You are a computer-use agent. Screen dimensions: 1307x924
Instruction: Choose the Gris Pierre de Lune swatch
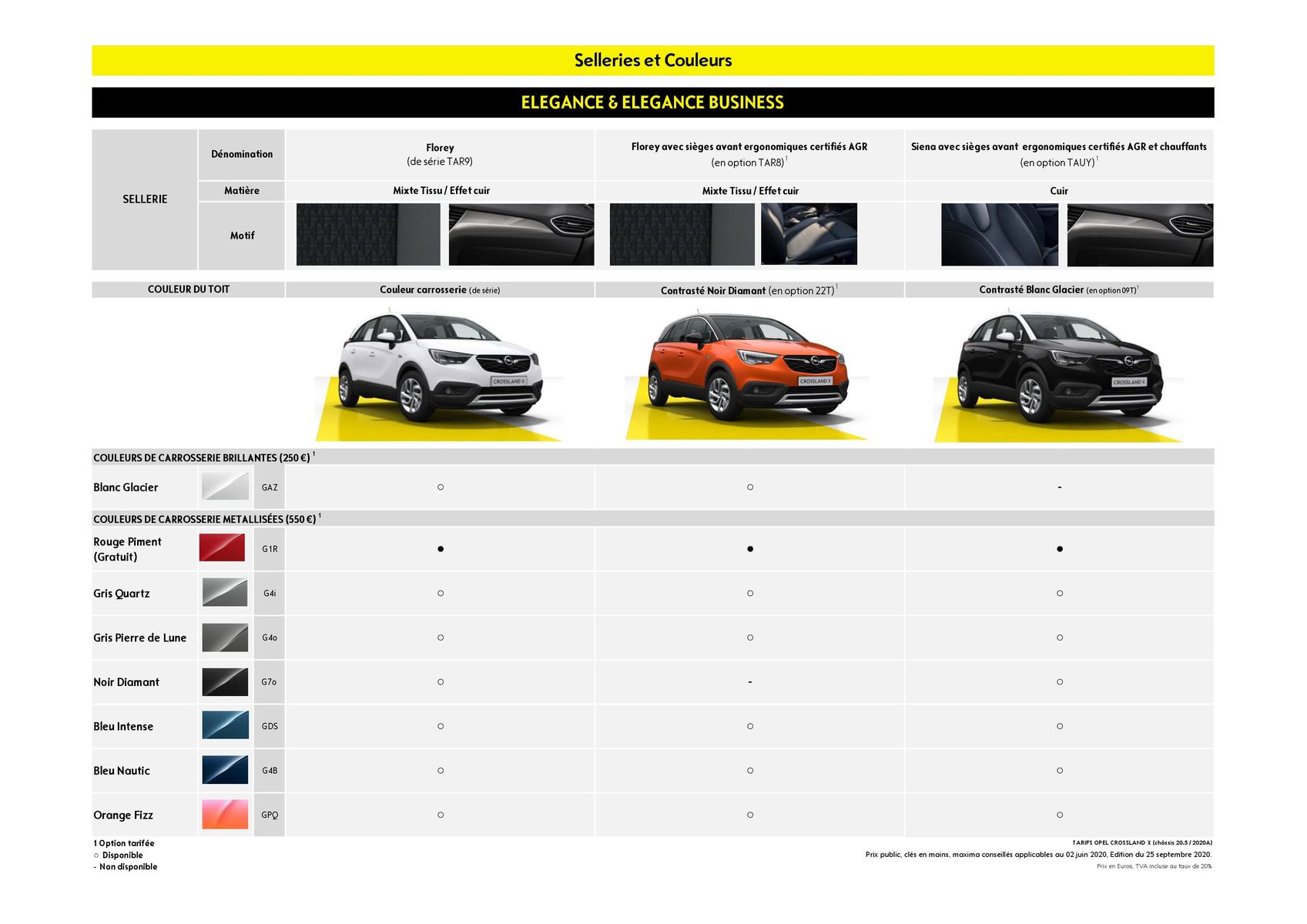click(x=225, y=638)
